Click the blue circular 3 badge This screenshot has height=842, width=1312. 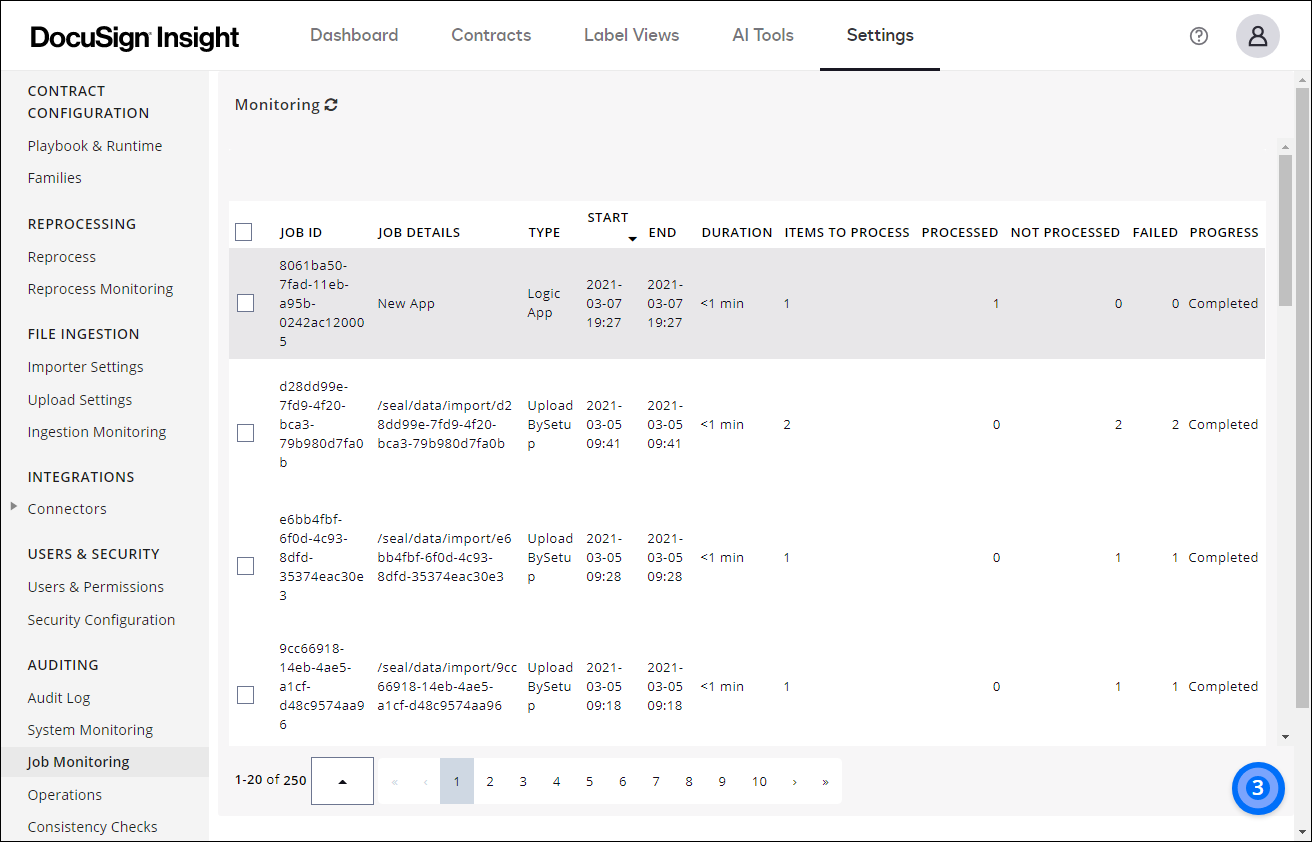click(x=1258, y=789)
